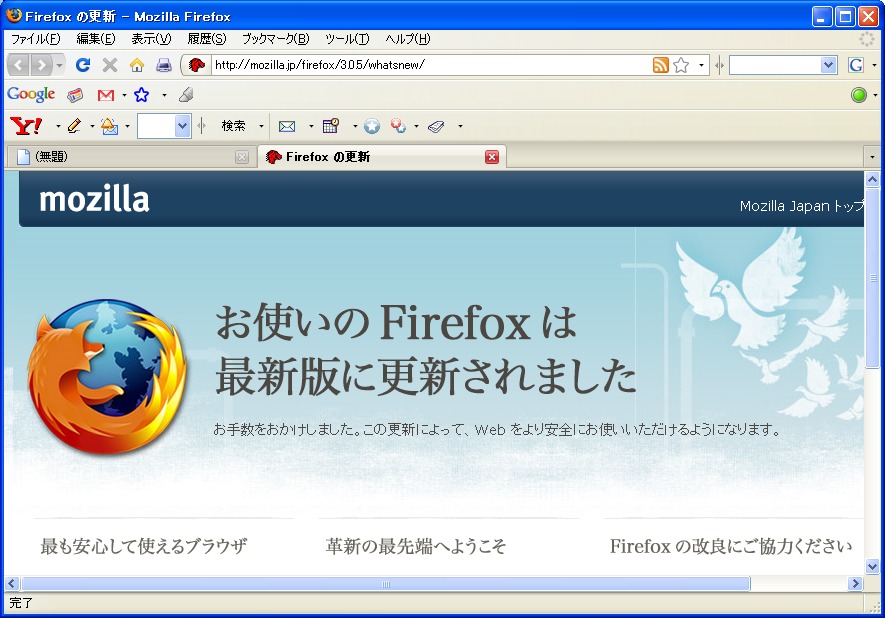Expand the Yahoo! logo dropdown arrow
The height and width of the screenshot is (618, 885).
(x=58, y=126)
